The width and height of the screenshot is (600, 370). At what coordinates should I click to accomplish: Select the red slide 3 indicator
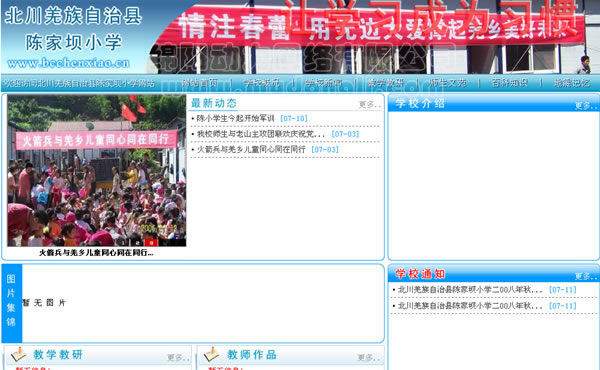(x=151, y=243)
